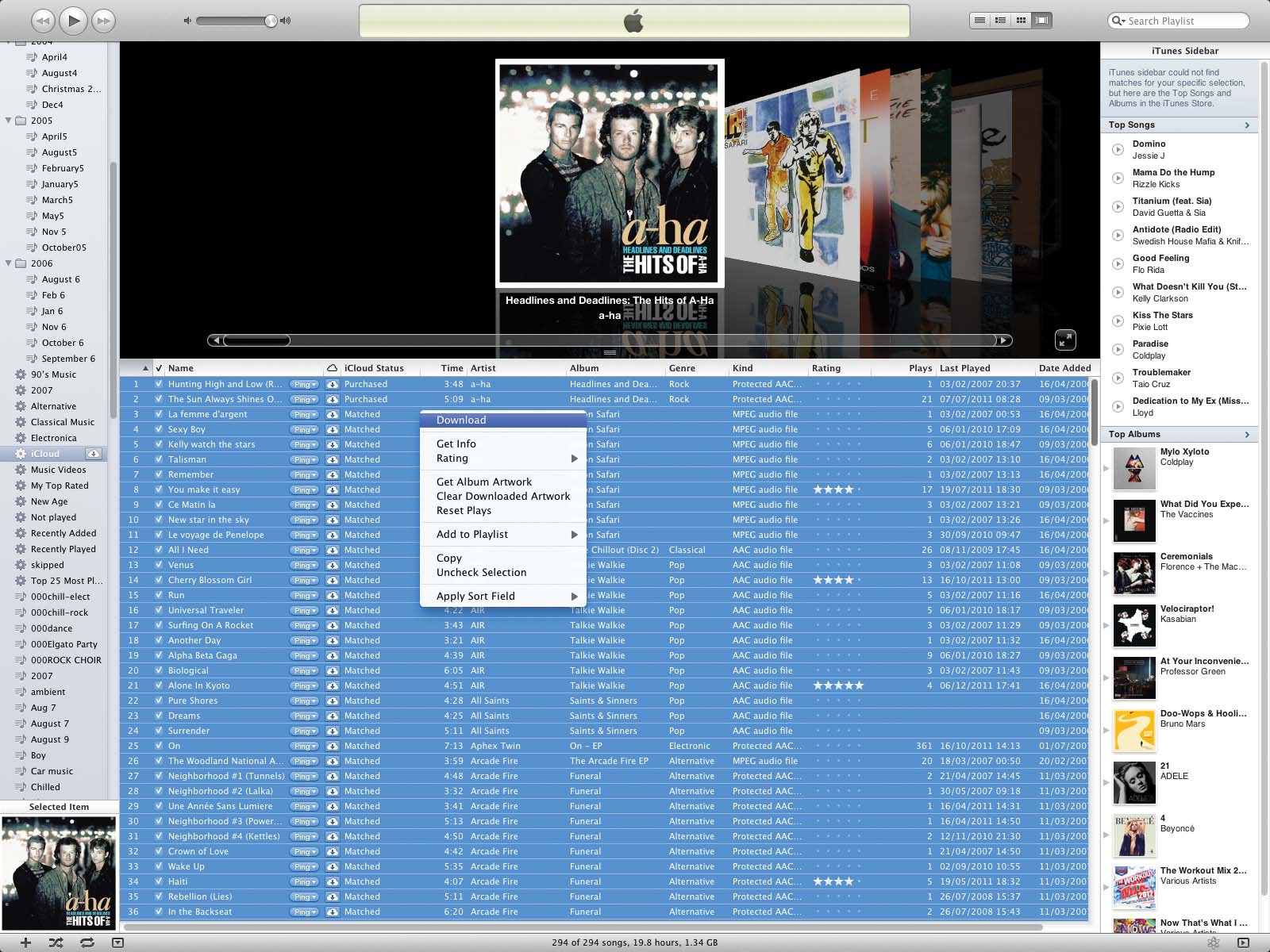Uncheck the checkbox for La femme d'argent
Image resolution: width=1270 pixels, height=952 pixels.
(159, 414)
